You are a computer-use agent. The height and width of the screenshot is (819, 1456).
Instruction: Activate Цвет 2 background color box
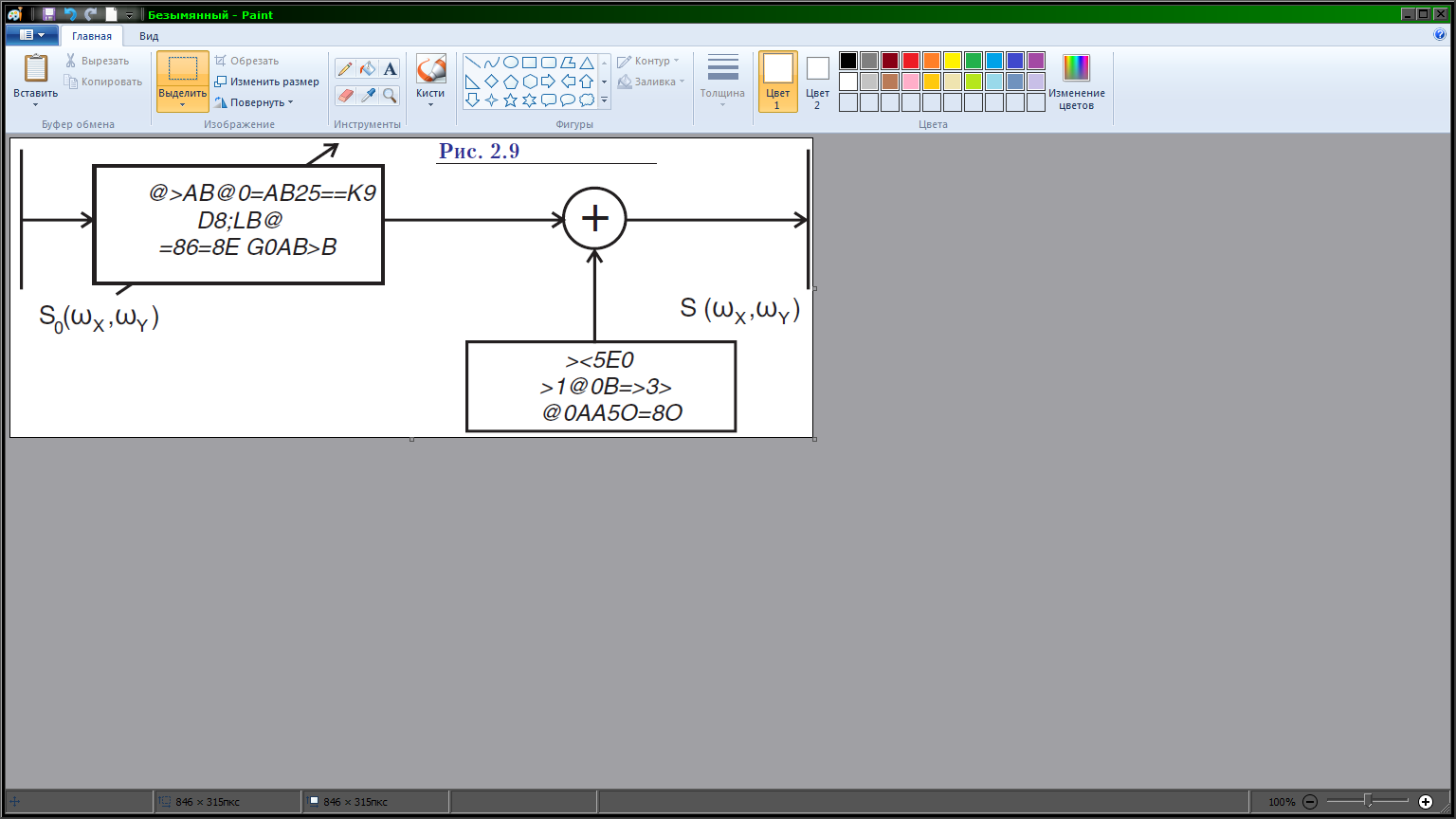(817, 82)
